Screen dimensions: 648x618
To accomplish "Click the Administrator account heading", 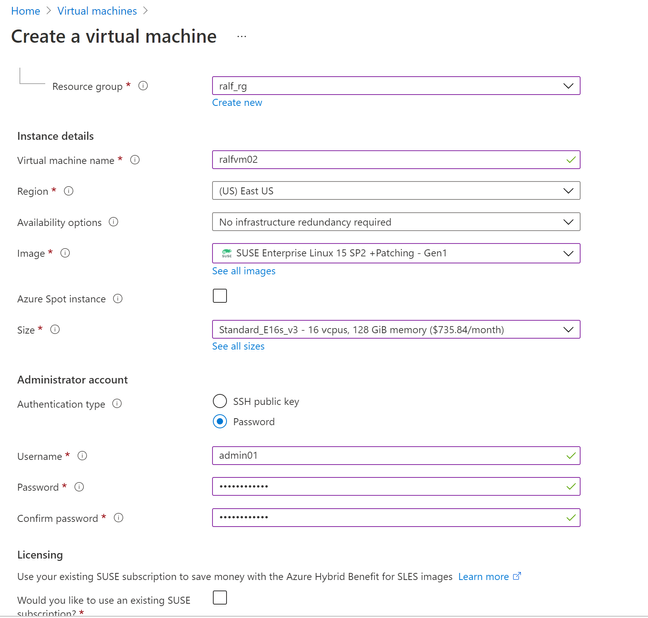I will click(x=72, y=379).
